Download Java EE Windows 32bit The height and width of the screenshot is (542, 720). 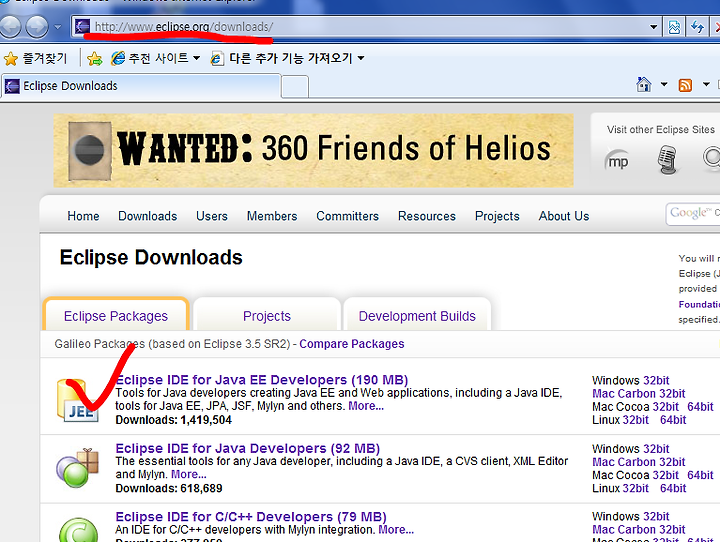656,380
